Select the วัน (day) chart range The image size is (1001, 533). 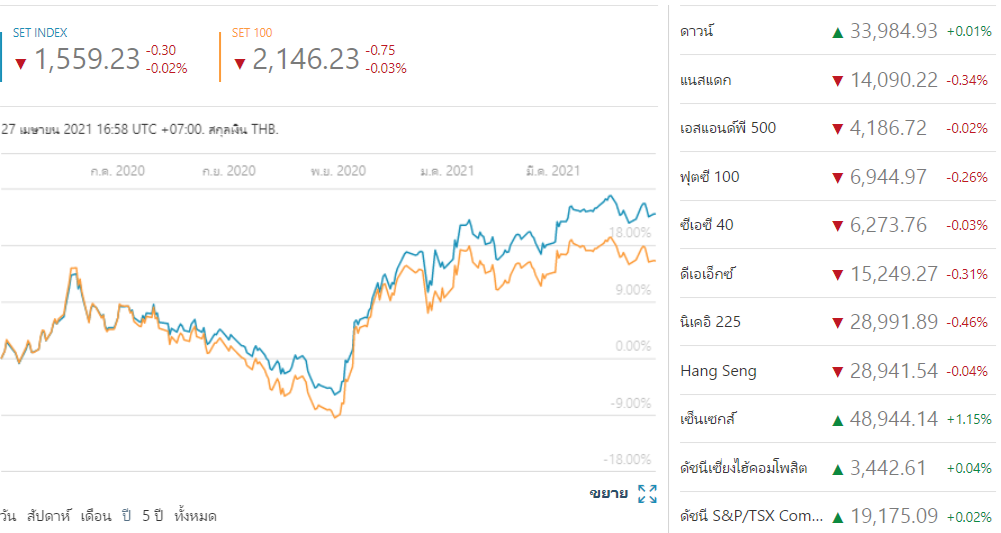(x=8, y=516)
